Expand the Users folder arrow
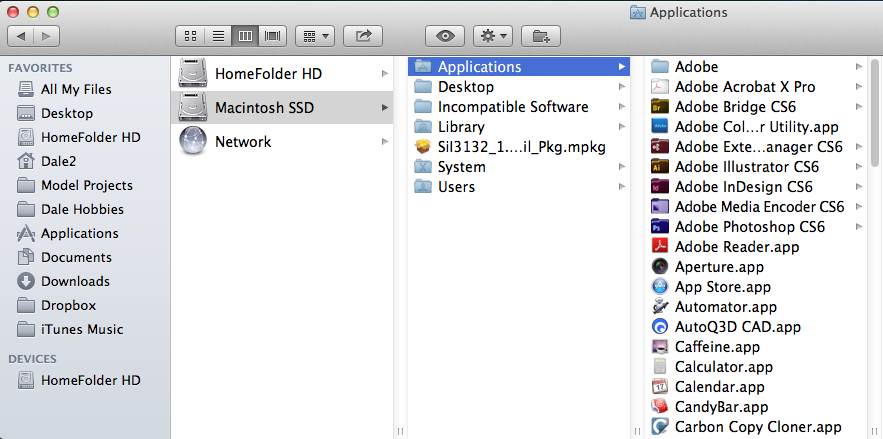The width and height of the screenshot is (883, 439). point(622,187)
